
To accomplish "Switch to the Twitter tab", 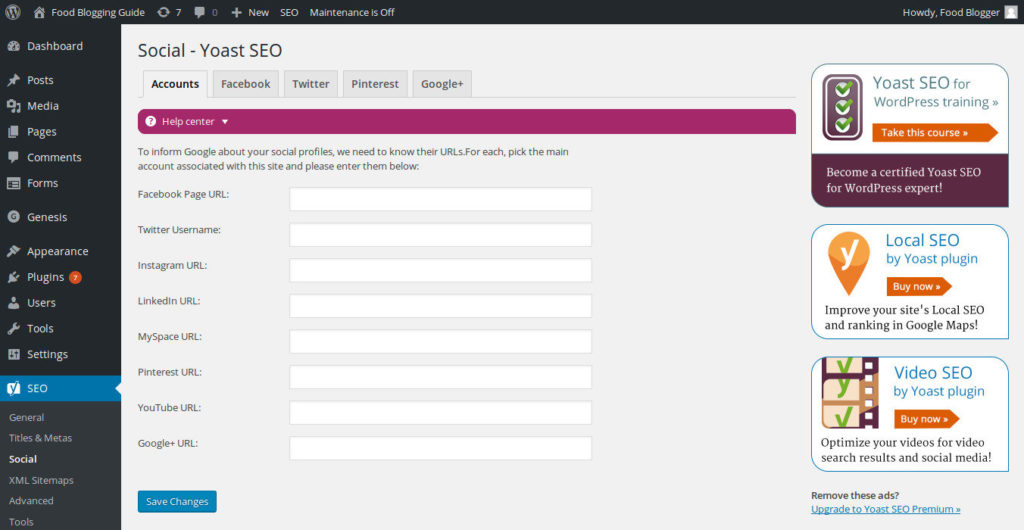I will 311,84.
